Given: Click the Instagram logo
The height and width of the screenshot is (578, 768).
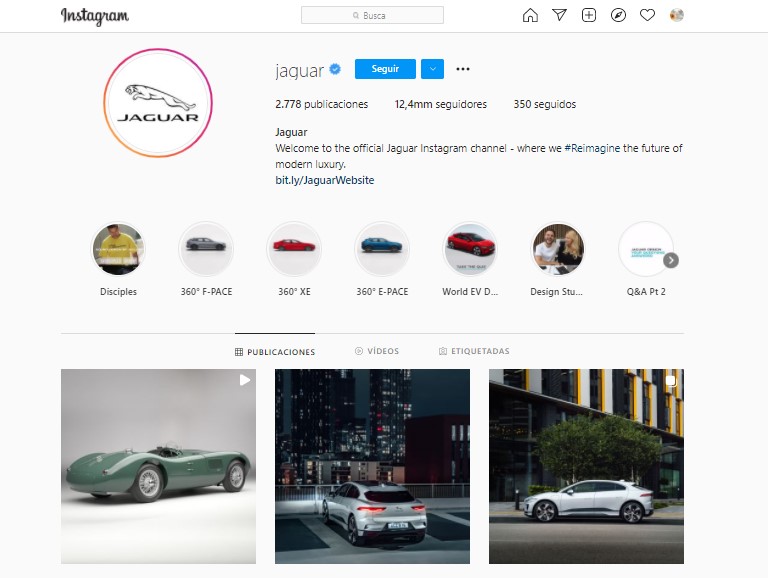Looking at the screenshot, I should pos(95,16).
